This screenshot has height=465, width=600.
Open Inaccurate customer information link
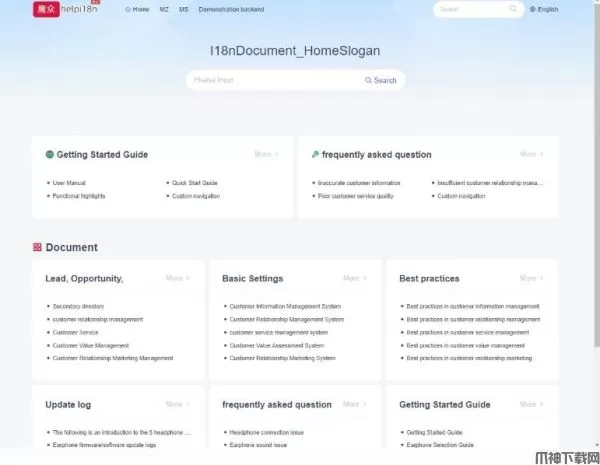tap(359, 183)
